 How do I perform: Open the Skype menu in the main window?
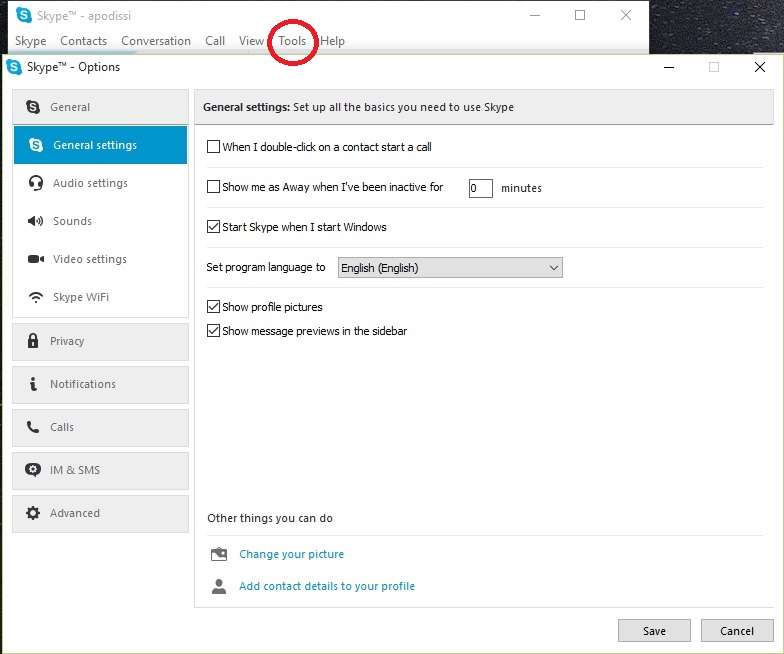(x=30, y=41)
